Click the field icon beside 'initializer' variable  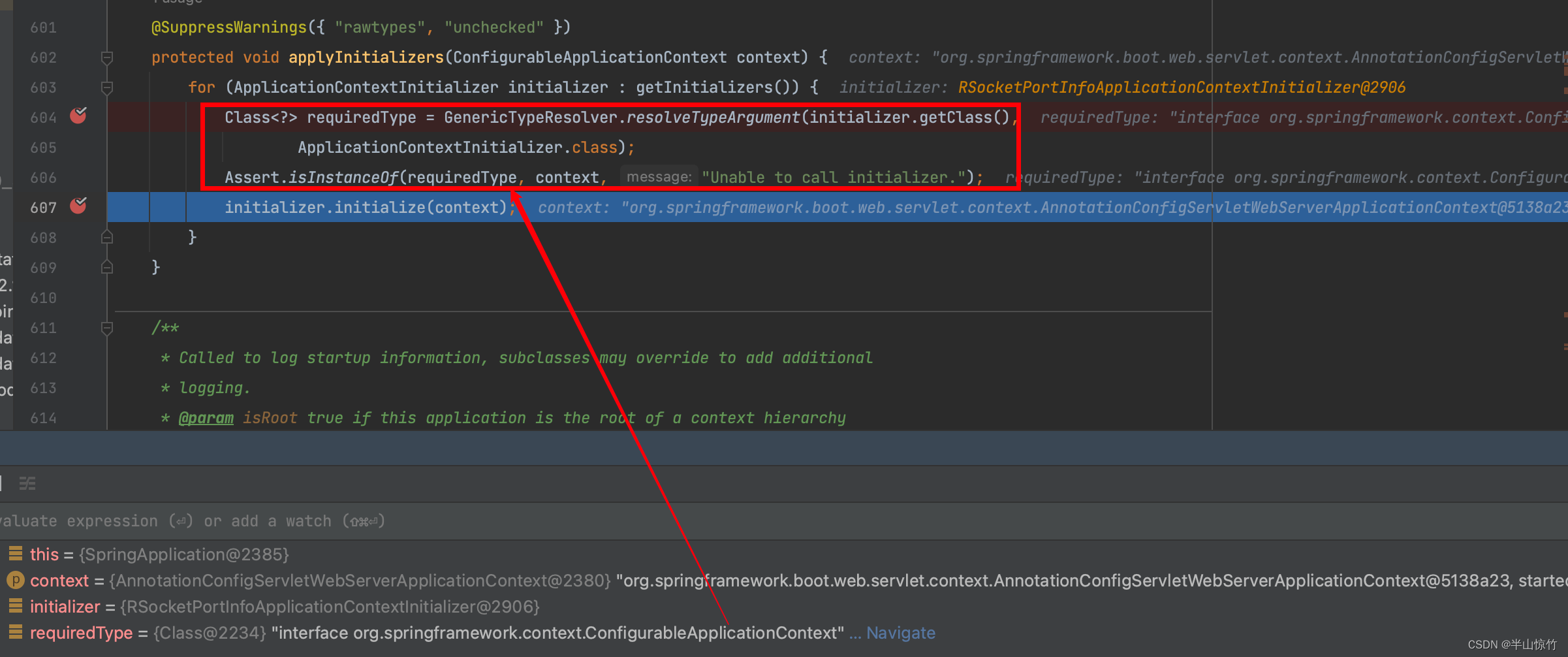pyautogui.click(x=16, y=606)
